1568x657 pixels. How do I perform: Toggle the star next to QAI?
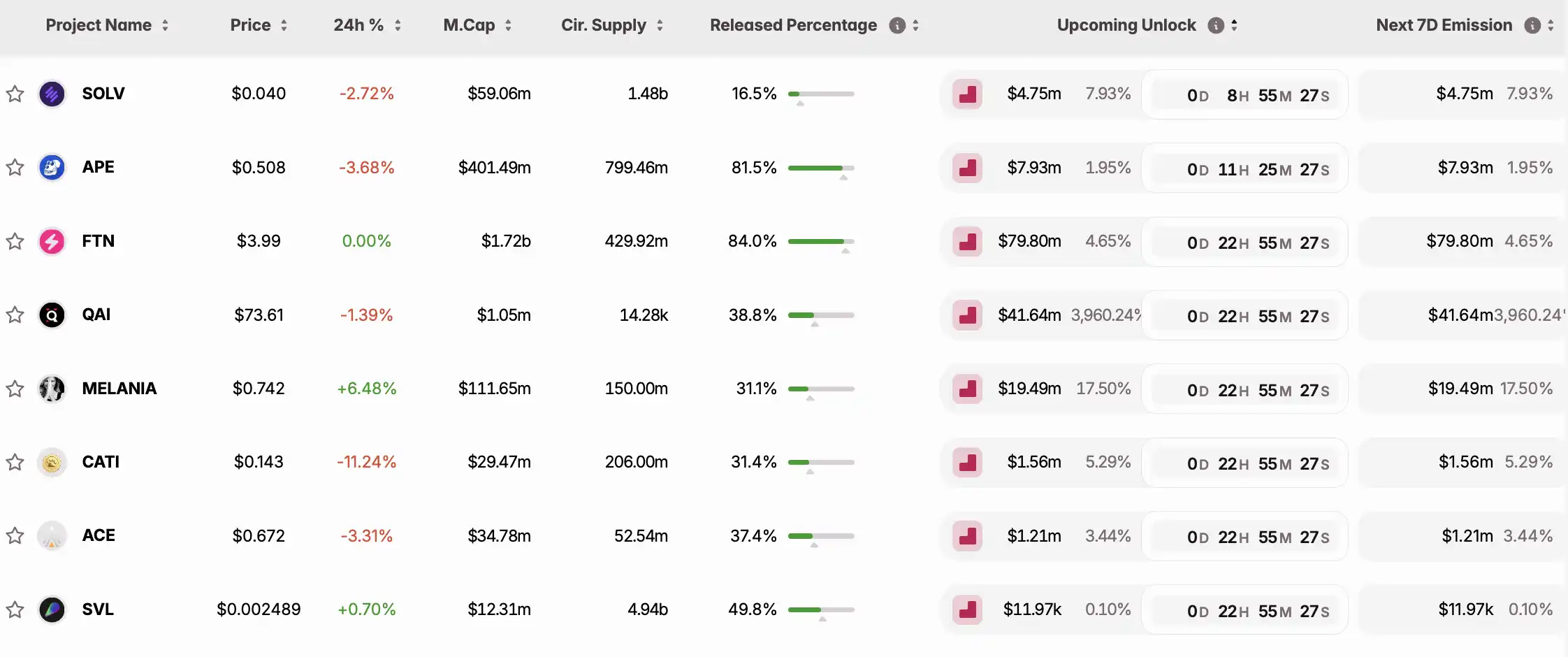click(15, 315)
